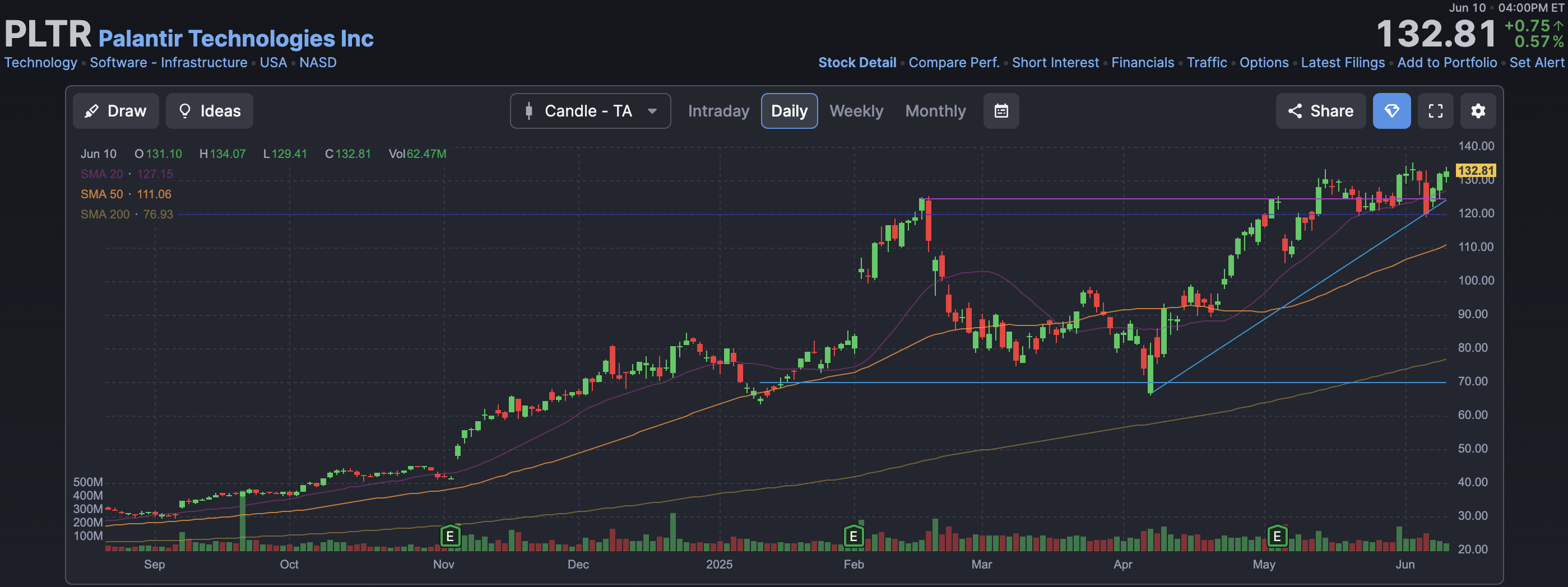The width and height of the screenshot is (1568, 587).
Task: Click the C 132.81 close value
Action: (x=347, y=154)
